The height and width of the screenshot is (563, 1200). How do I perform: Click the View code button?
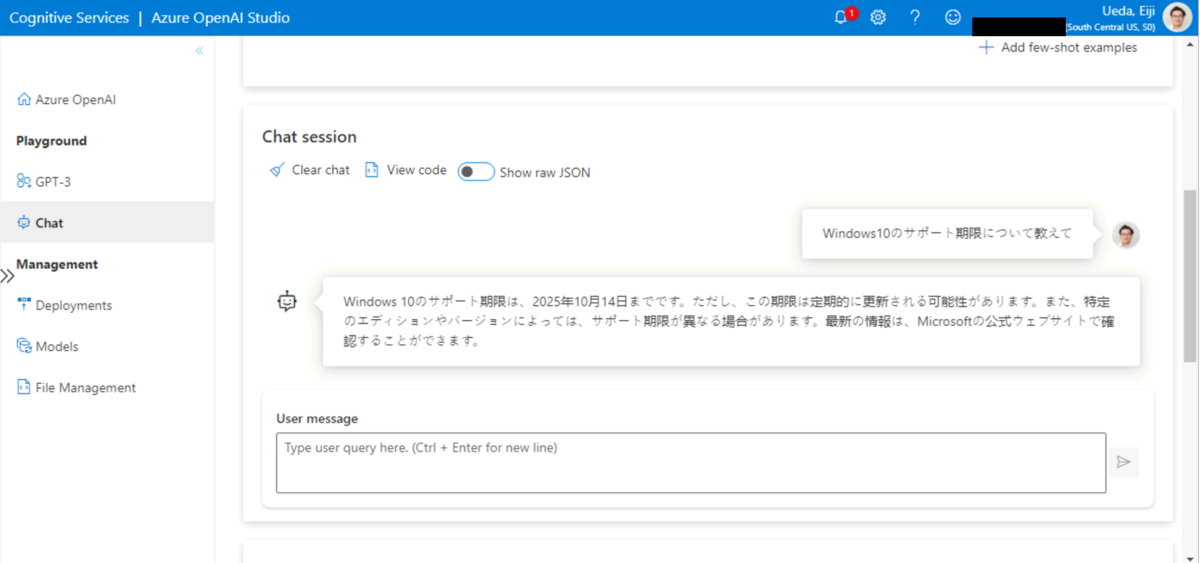(x=406, y=170)
